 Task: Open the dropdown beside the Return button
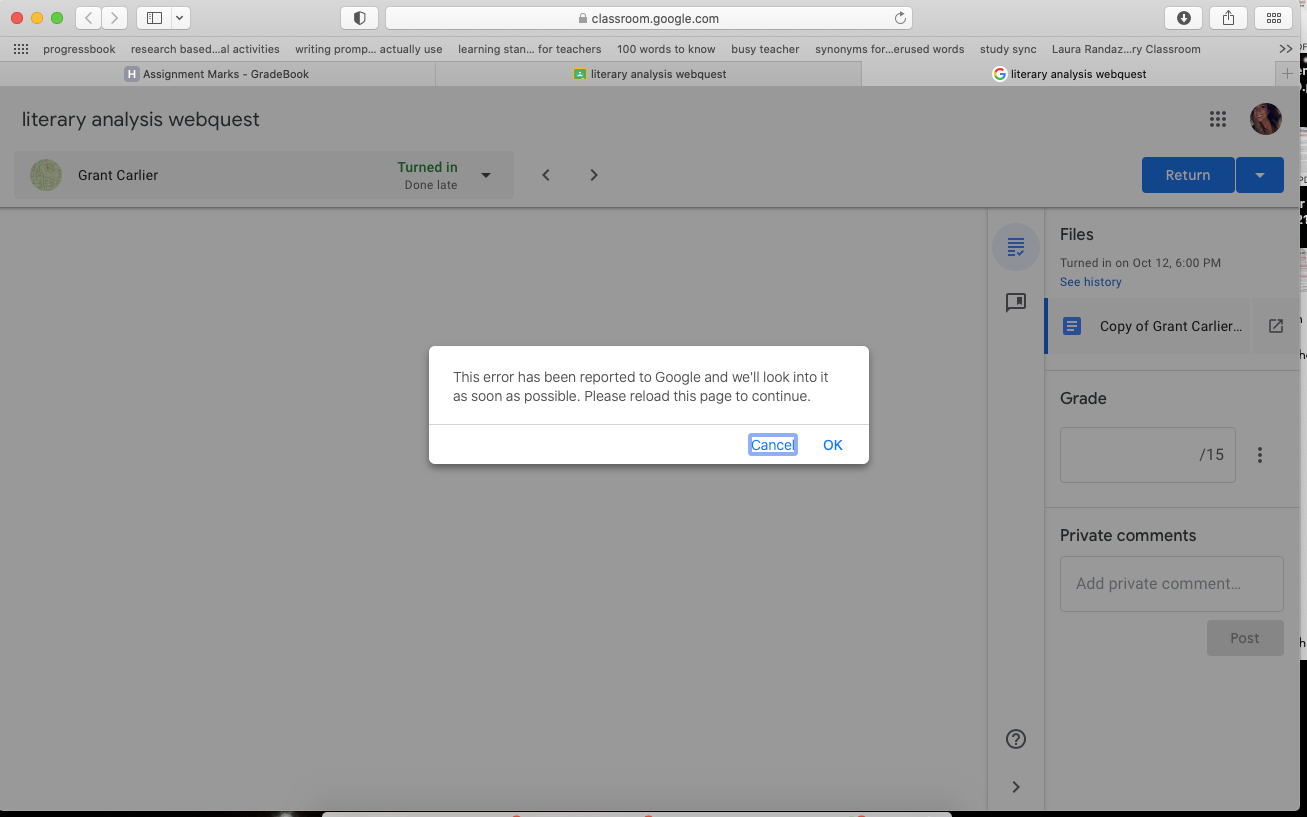point(1260,175)
